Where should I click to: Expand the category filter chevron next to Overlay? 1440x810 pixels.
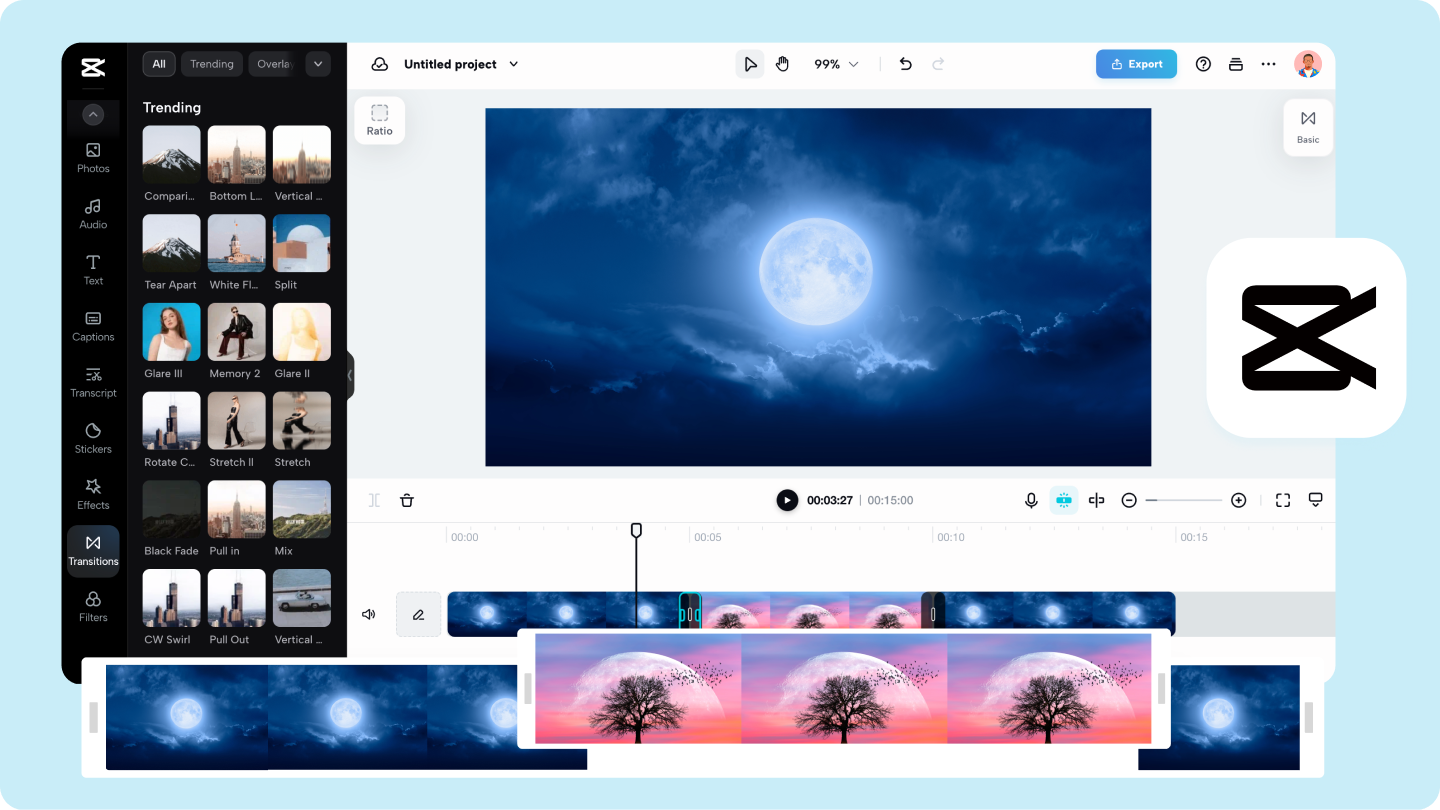317,63
